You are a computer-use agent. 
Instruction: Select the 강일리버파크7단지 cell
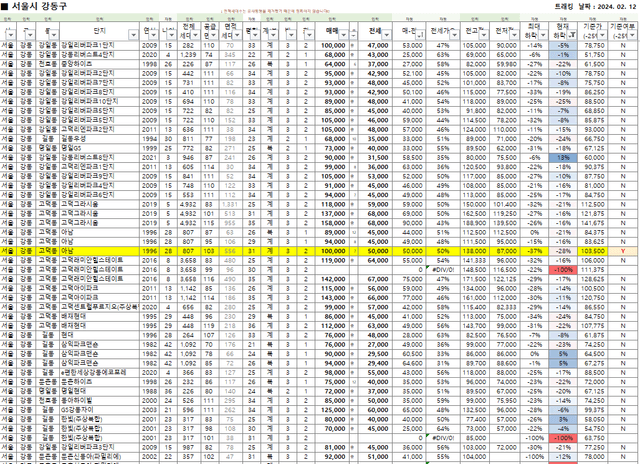[99, 83]
